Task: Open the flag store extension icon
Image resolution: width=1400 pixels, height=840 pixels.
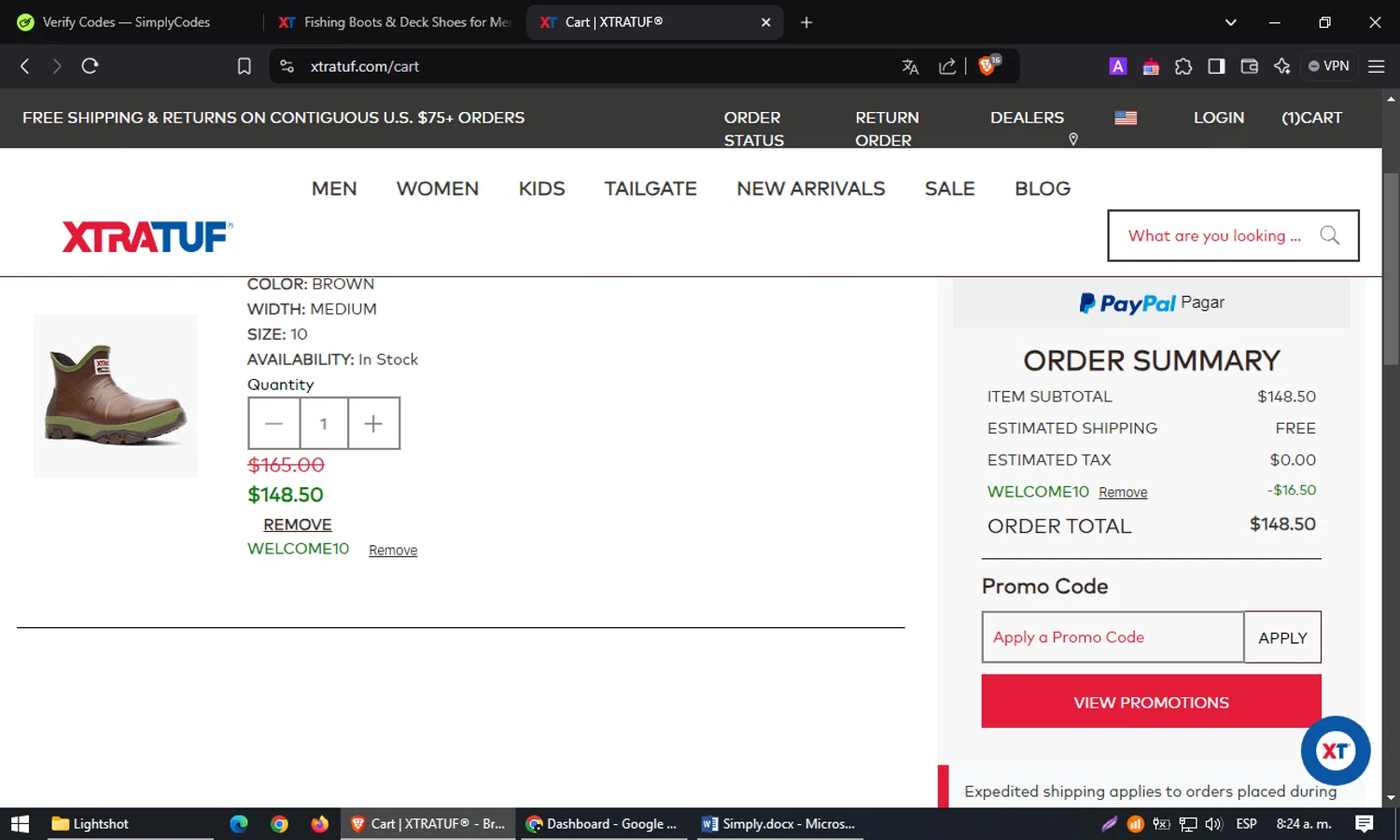Action: tap(1151, 66)
